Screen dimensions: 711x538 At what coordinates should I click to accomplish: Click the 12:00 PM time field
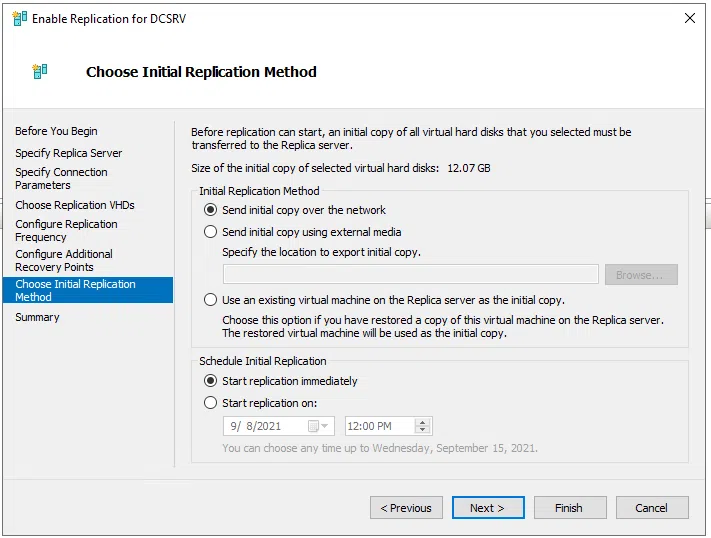pyautogui.click(x=378, y=426)
